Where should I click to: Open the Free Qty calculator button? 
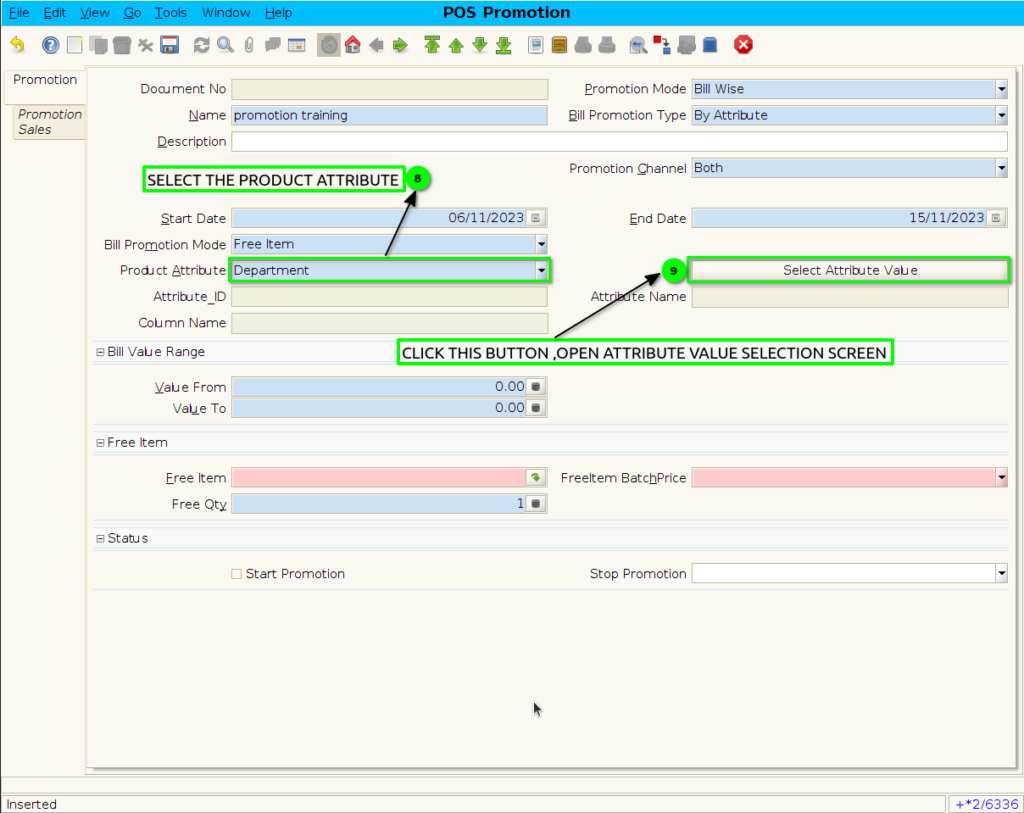click(x=536, y=504)
